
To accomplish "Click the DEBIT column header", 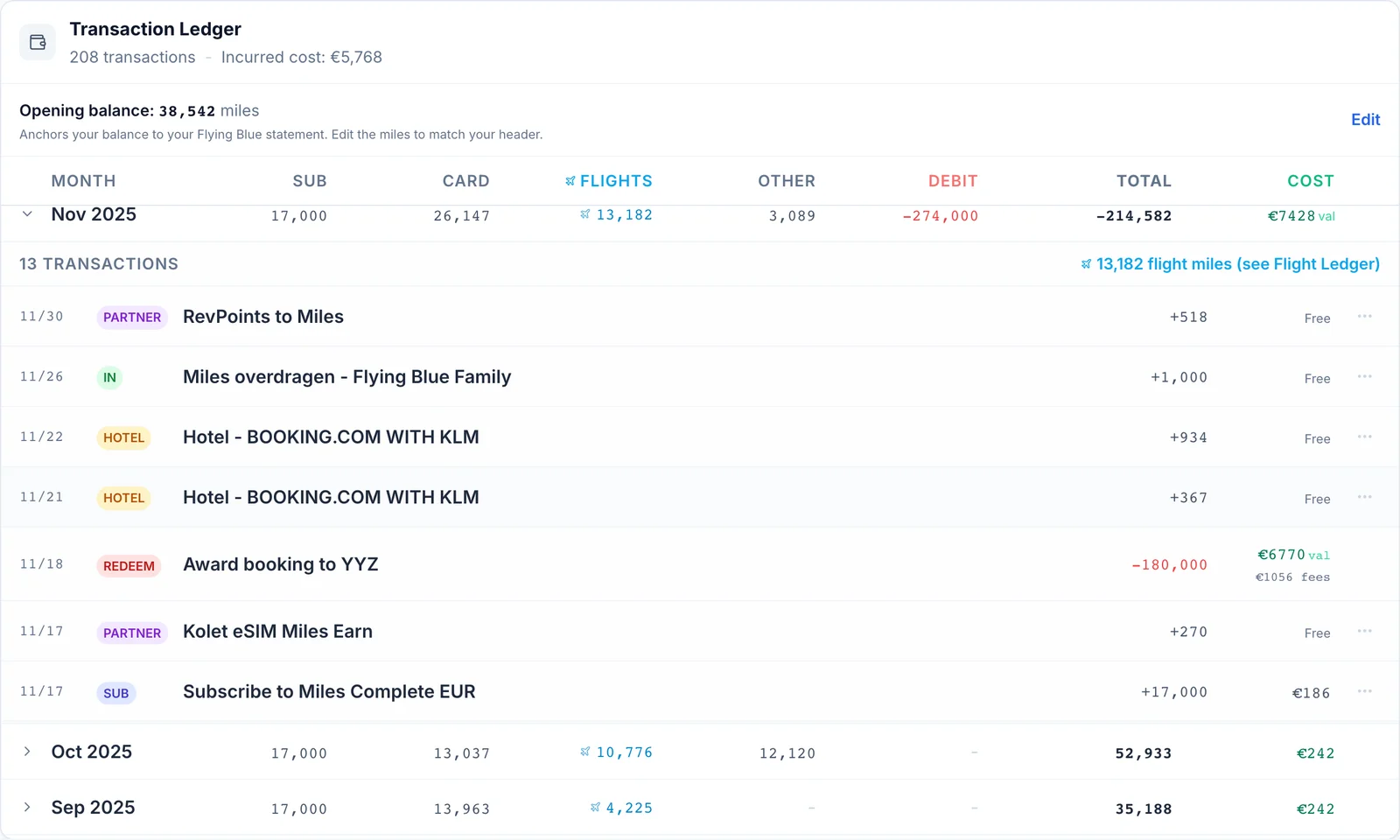I will (953, 181).
